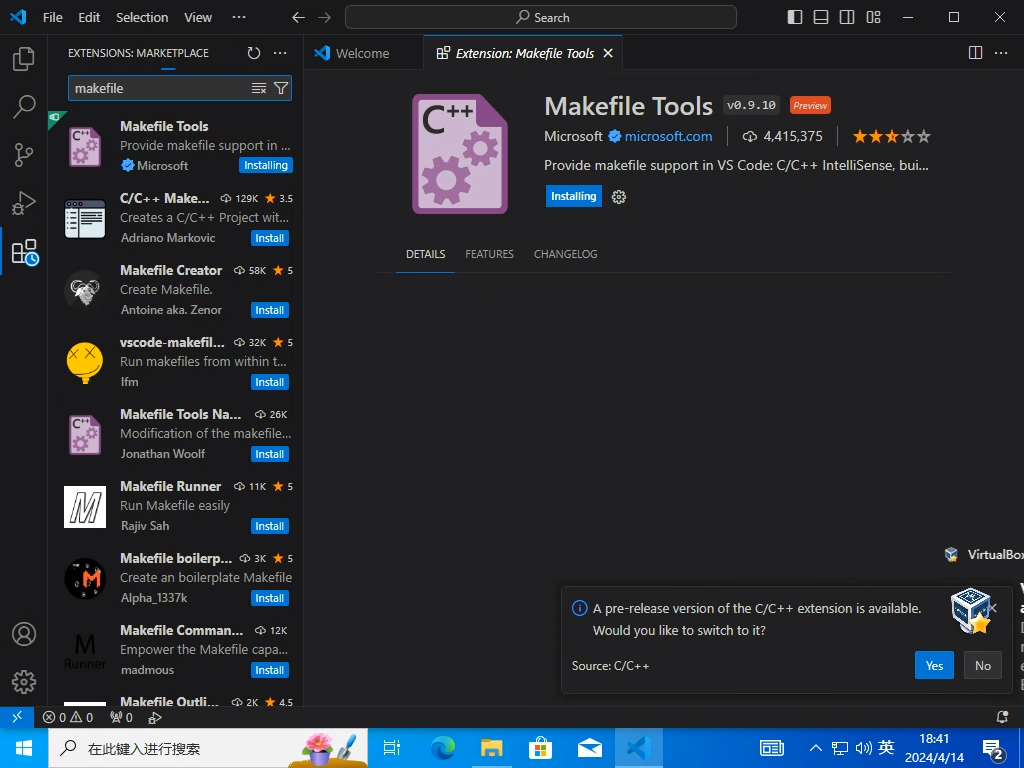
Task: Click Yes on the pre-release notification
Action: coord(934,666)
